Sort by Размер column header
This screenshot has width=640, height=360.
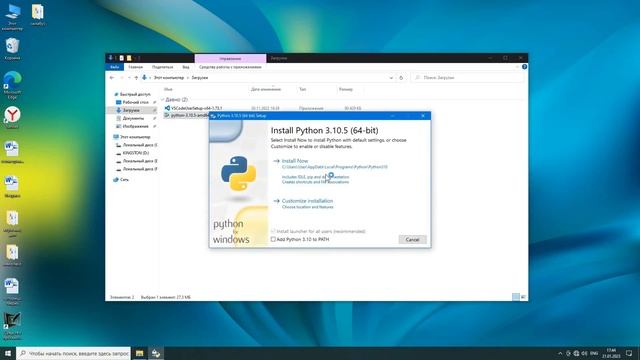pos(345,89)
